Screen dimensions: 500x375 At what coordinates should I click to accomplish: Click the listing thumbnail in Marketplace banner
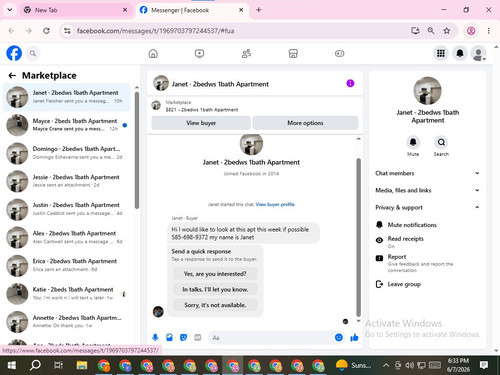tap(156, 106)
